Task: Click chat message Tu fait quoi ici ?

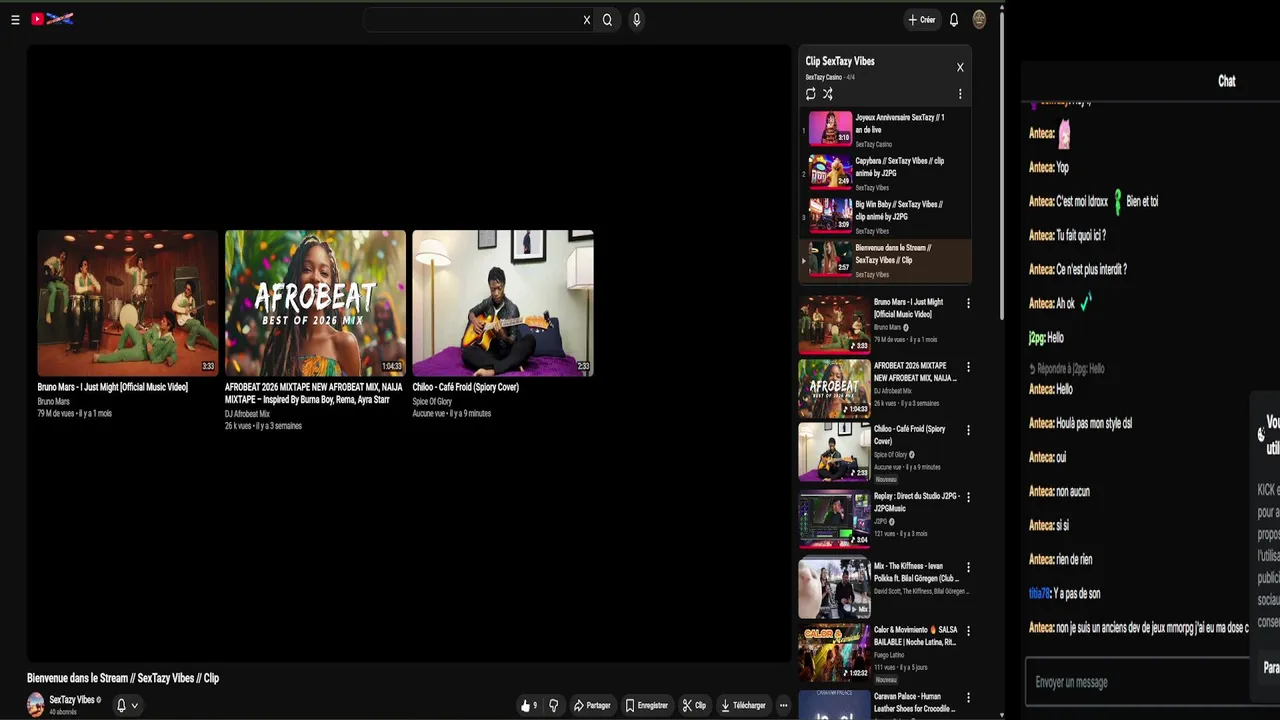Action: [x=1081, y=235]
